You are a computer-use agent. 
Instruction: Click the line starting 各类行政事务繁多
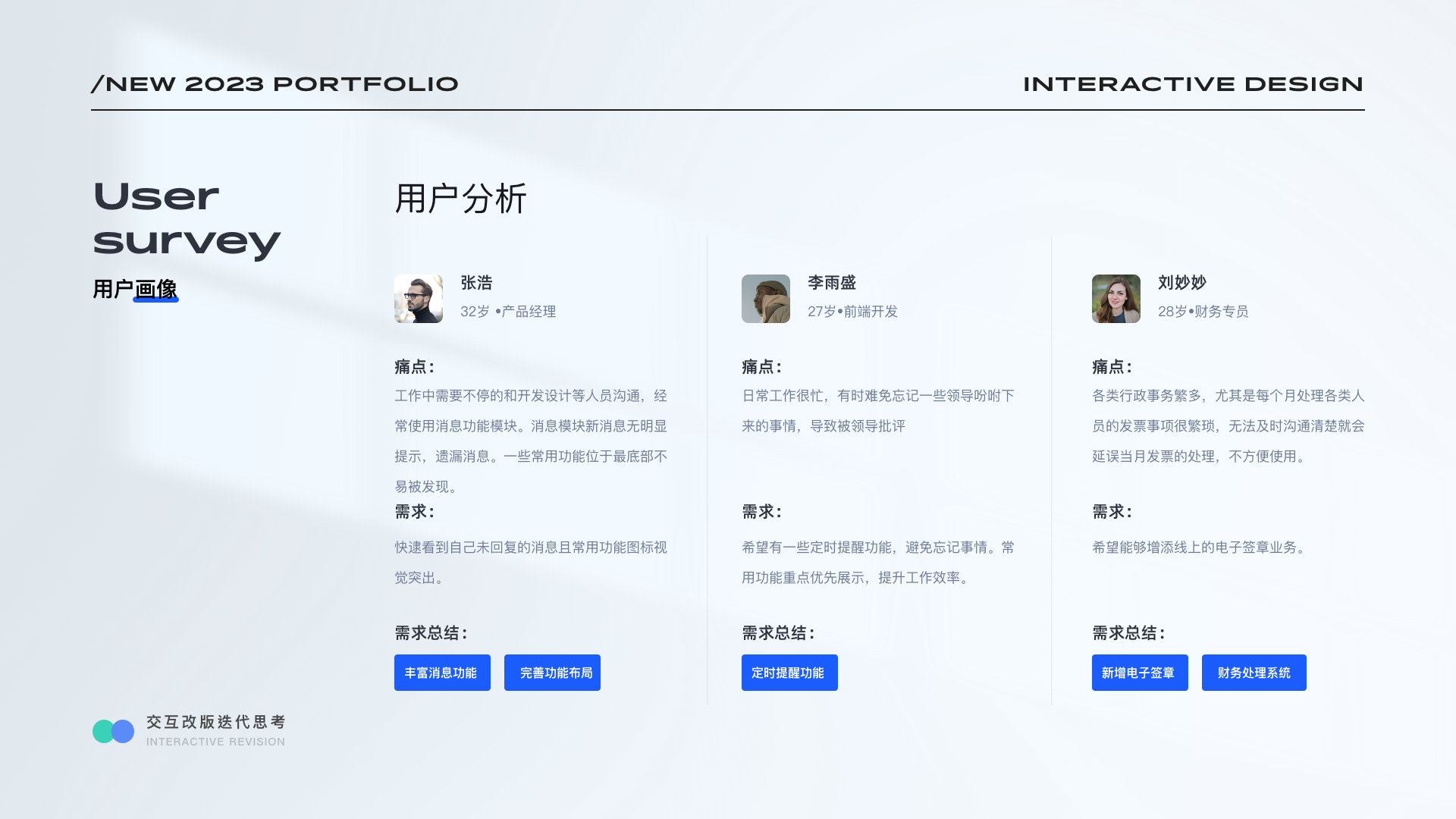pyautogui.click(x=1228, y=396)
